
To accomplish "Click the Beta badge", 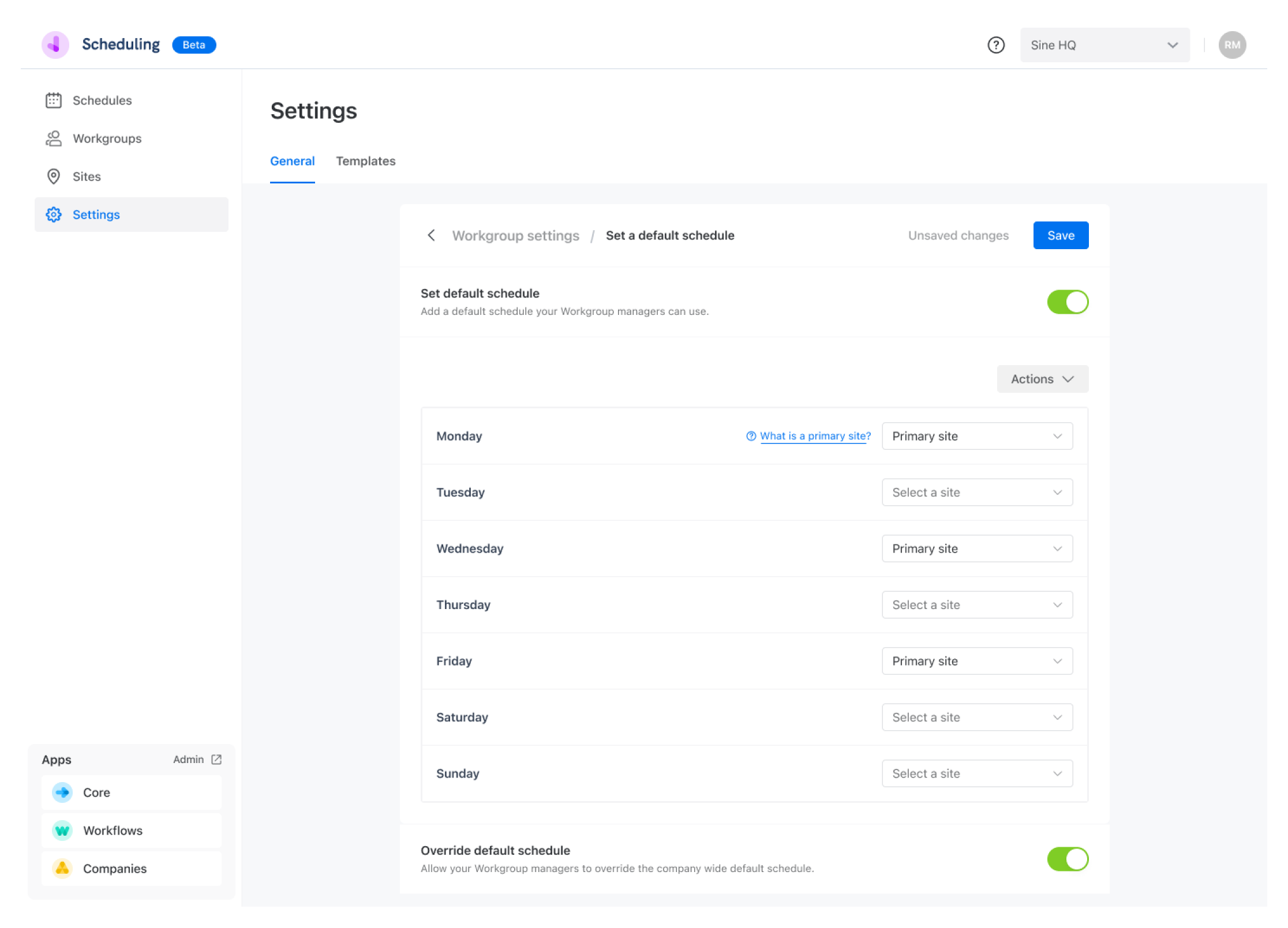I will coord(194,45).
